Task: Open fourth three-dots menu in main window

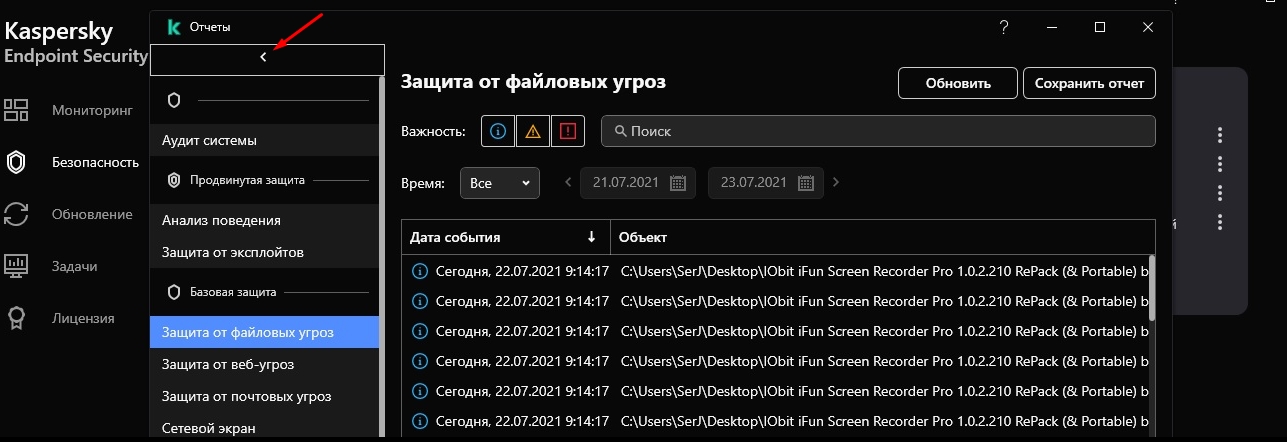Action: (x=1220, y=222)
